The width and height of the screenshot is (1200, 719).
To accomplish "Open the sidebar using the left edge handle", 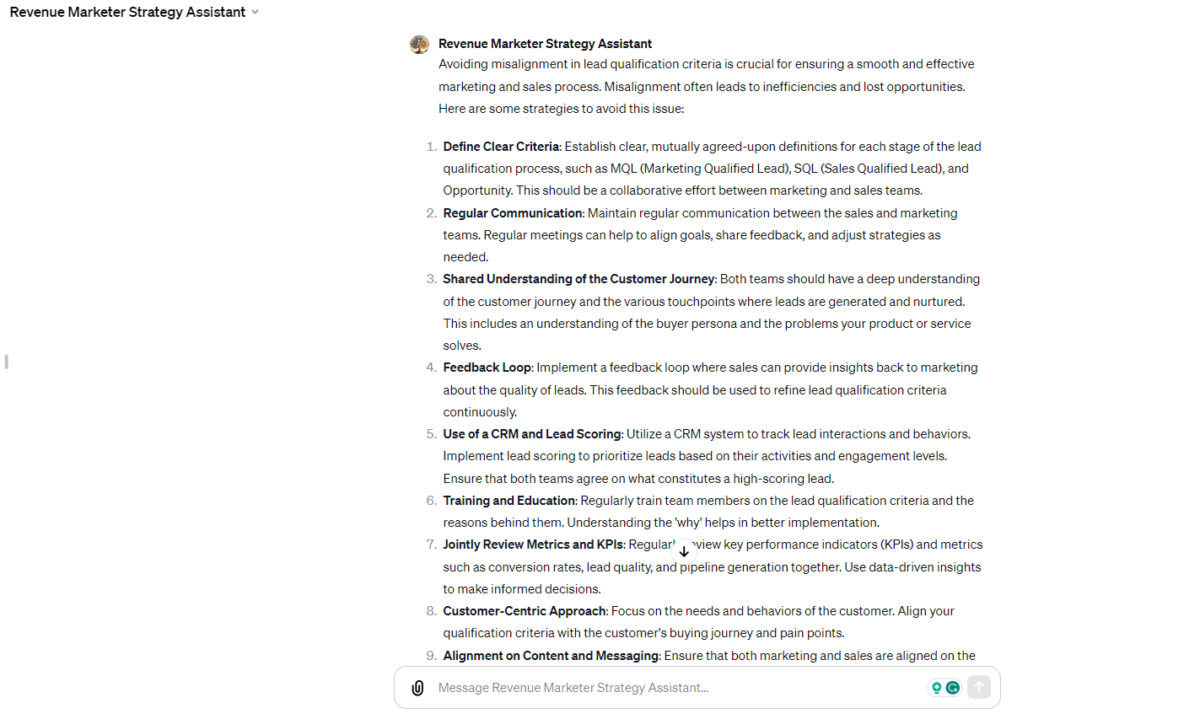I will click(6, 361).
